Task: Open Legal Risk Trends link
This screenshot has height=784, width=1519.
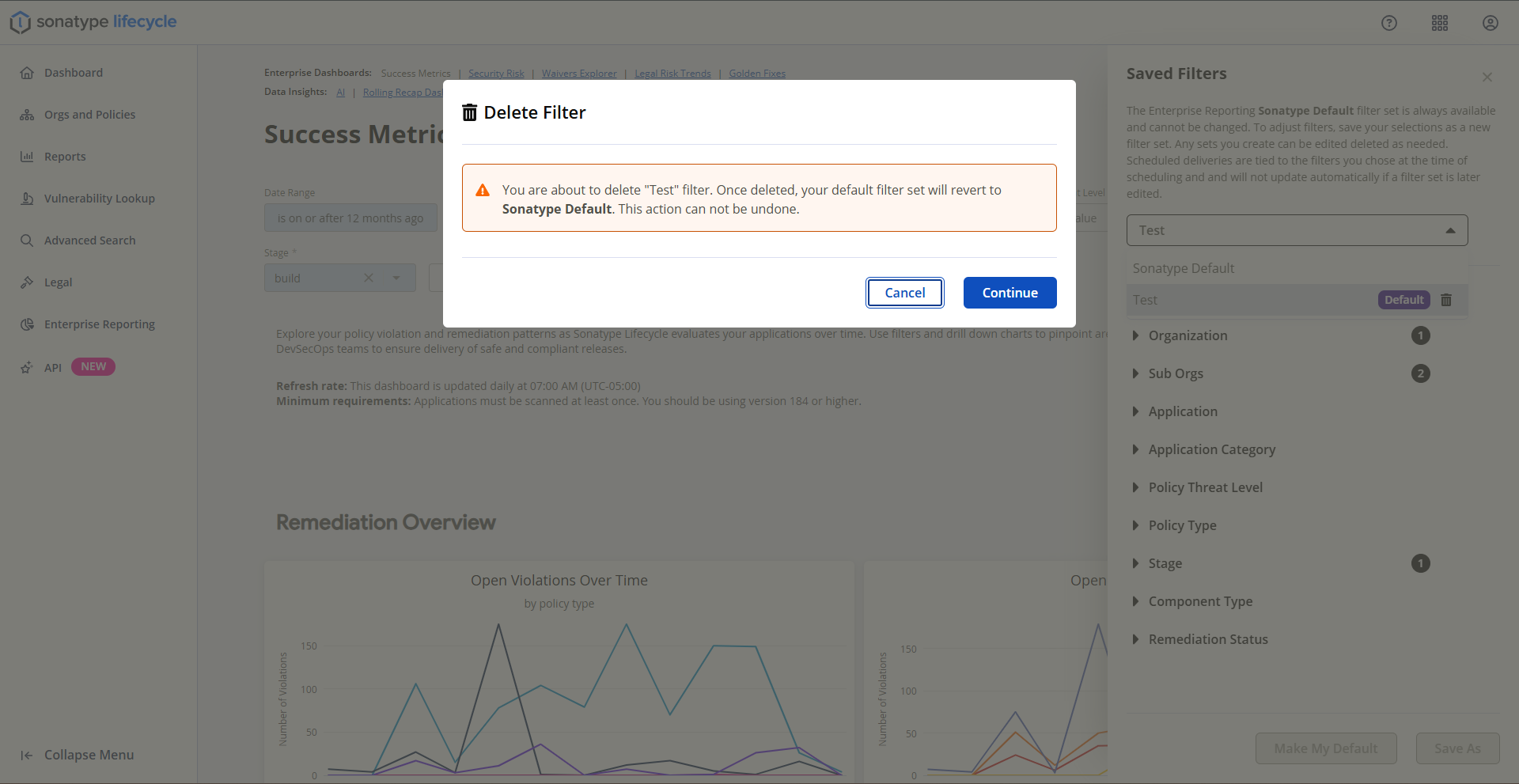Action: coord(672,74)
